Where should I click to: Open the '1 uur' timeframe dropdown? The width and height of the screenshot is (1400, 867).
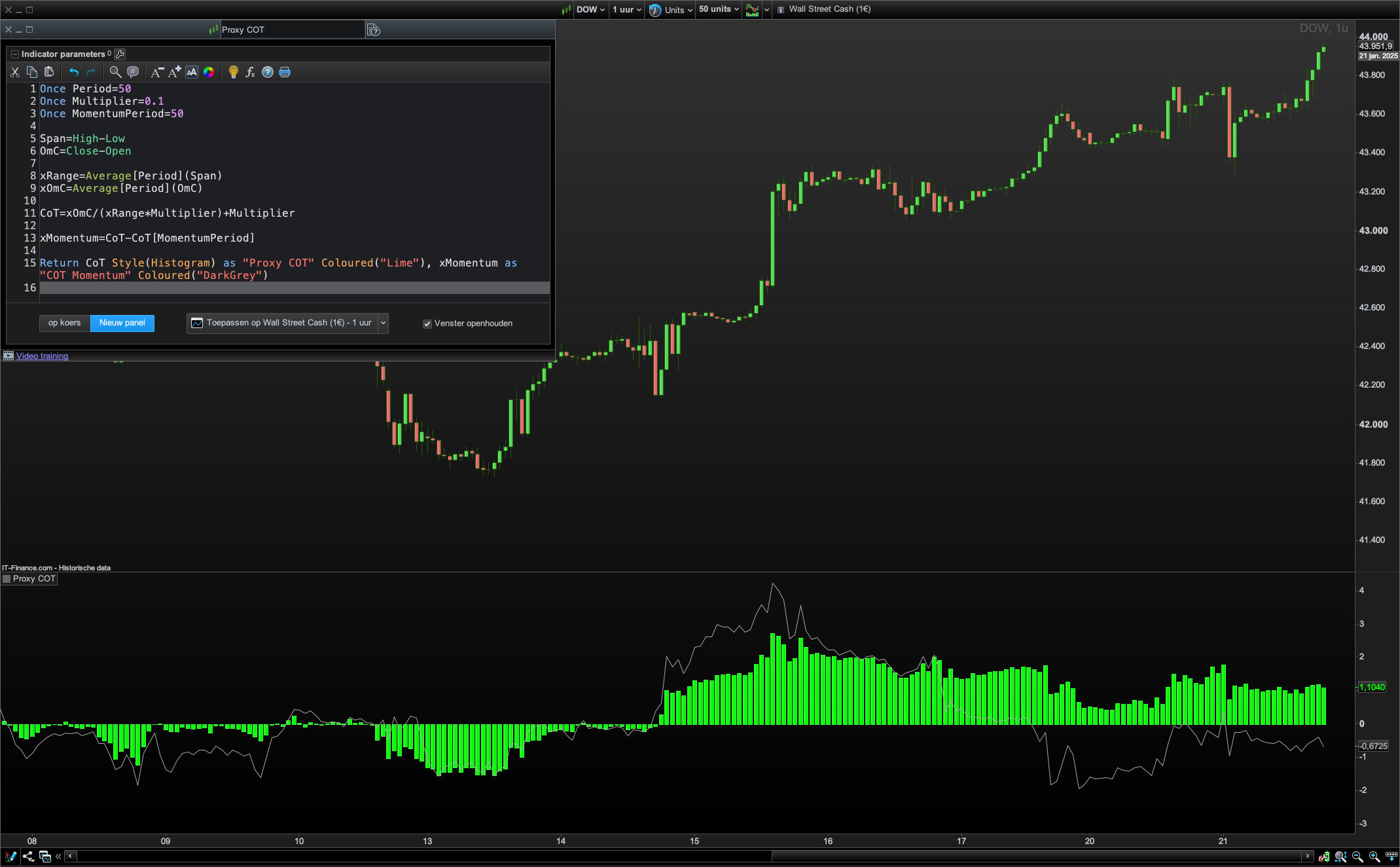point(627,9)
